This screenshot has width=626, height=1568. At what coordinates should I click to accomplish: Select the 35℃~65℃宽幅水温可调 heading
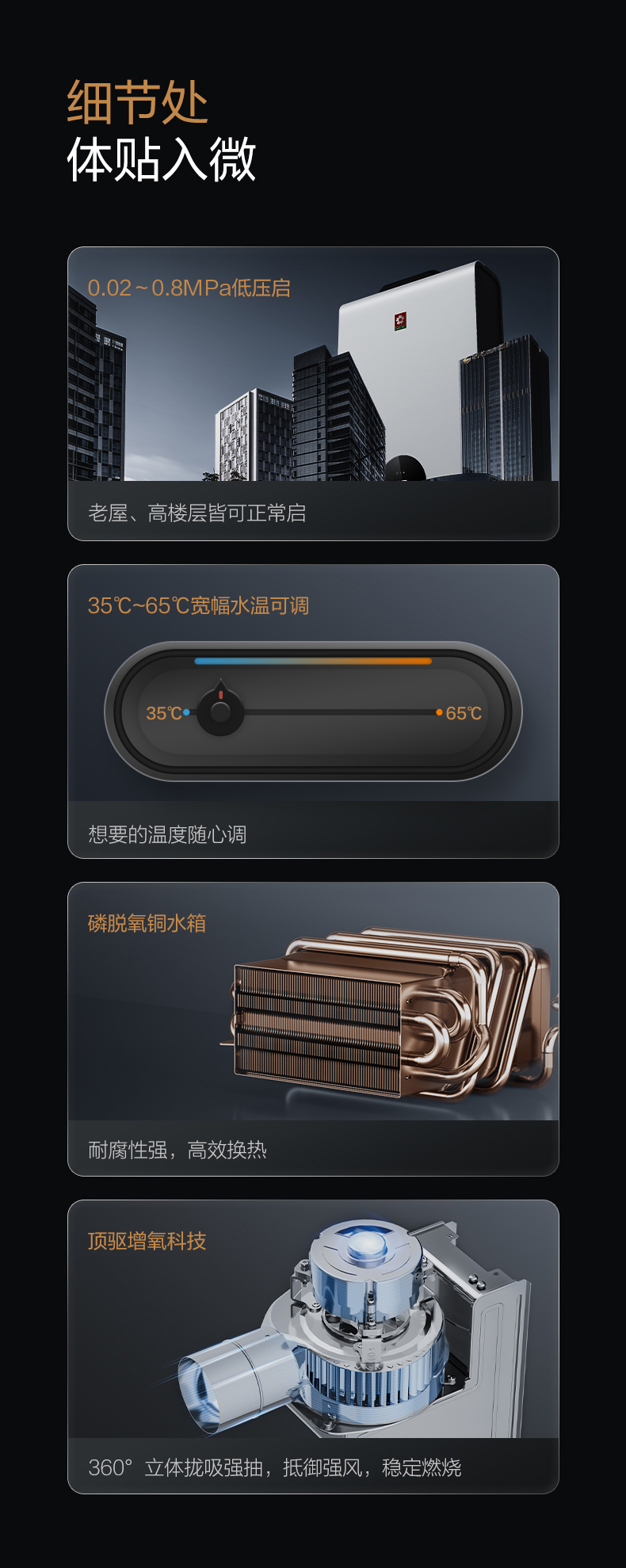198,605
